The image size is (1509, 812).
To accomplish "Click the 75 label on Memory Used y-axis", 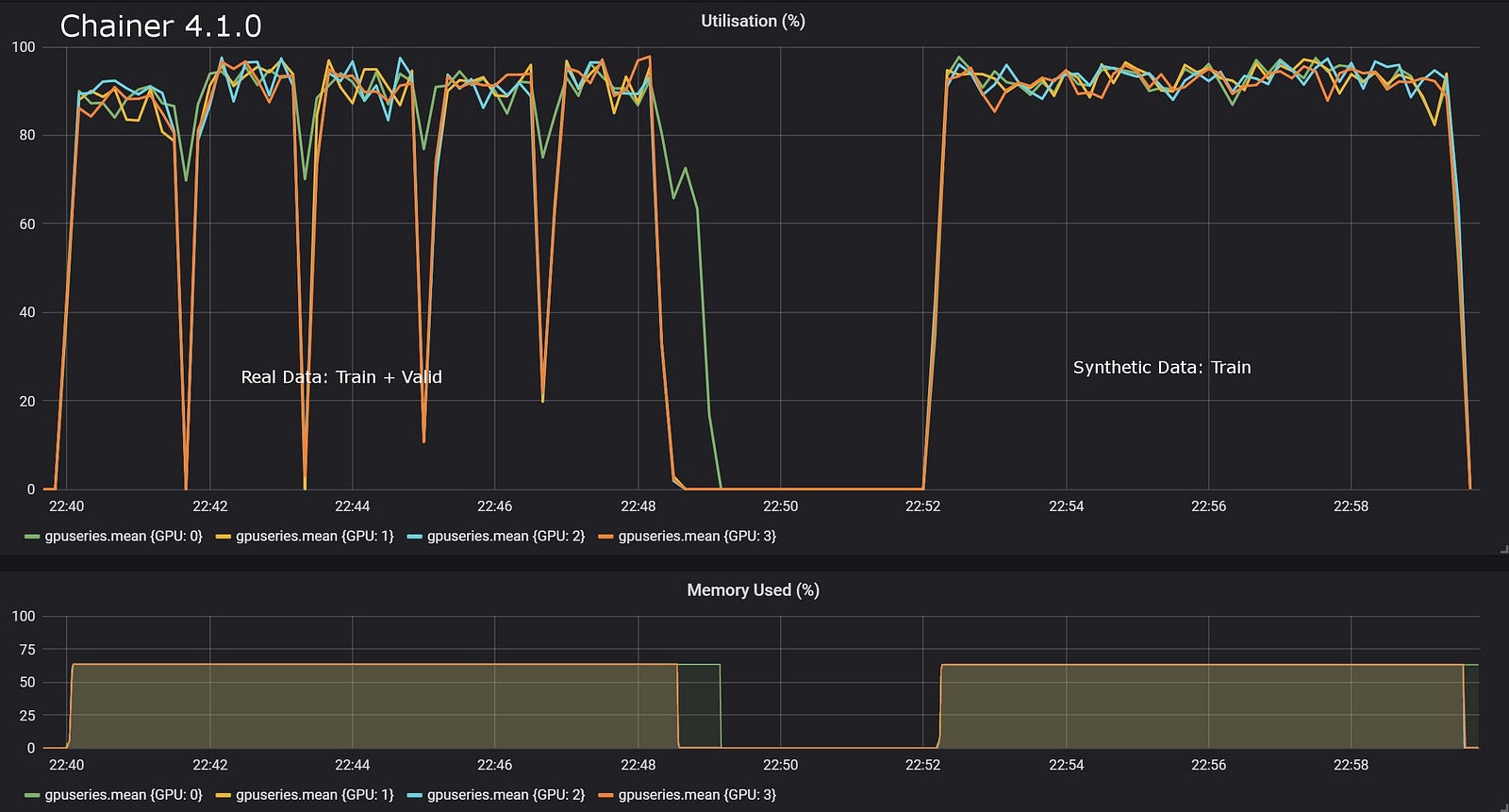I will click(27, 650).
